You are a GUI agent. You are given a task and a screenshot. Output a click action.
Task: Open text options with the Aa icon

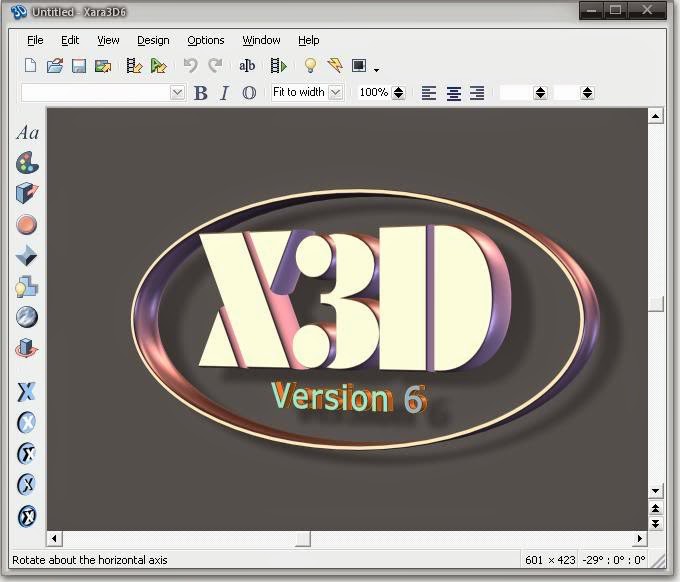pyautogui.click(x=27, y=132)
